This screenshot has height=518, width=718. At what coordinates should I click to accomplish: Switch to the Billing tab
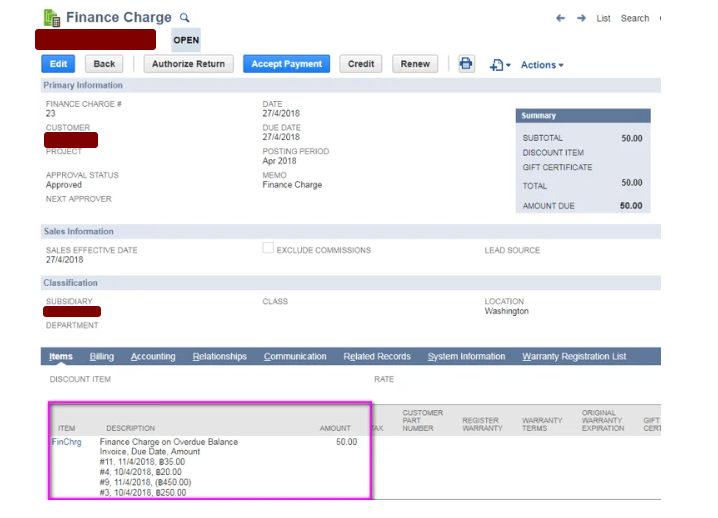102,356
